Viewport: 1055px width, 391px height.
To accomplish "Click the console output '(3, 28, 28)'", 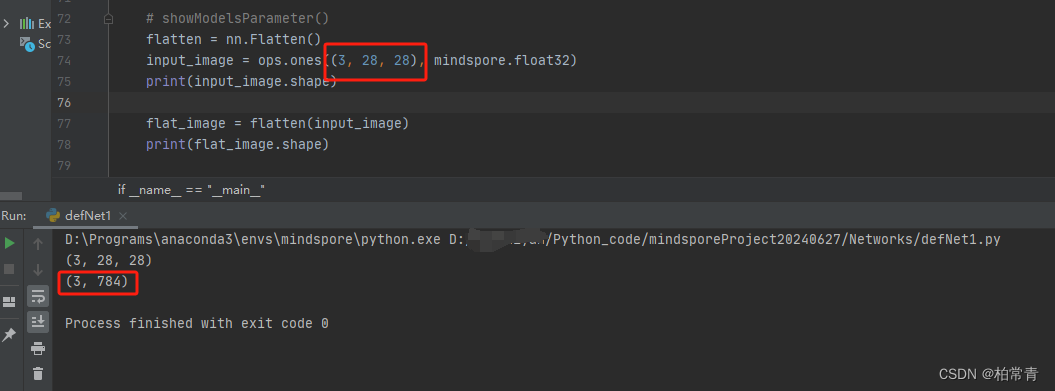I will (x=108, y=260).
